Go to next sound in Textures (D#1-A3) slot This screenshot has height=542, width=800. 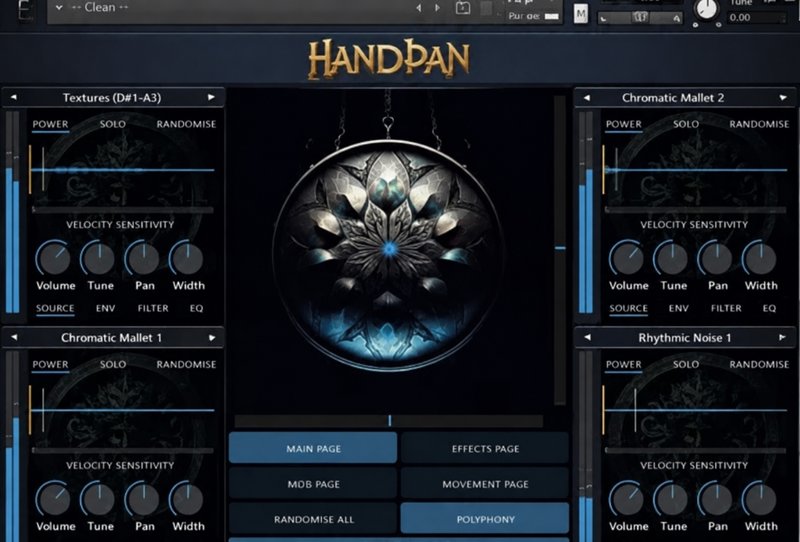click(x=211, y=97)
